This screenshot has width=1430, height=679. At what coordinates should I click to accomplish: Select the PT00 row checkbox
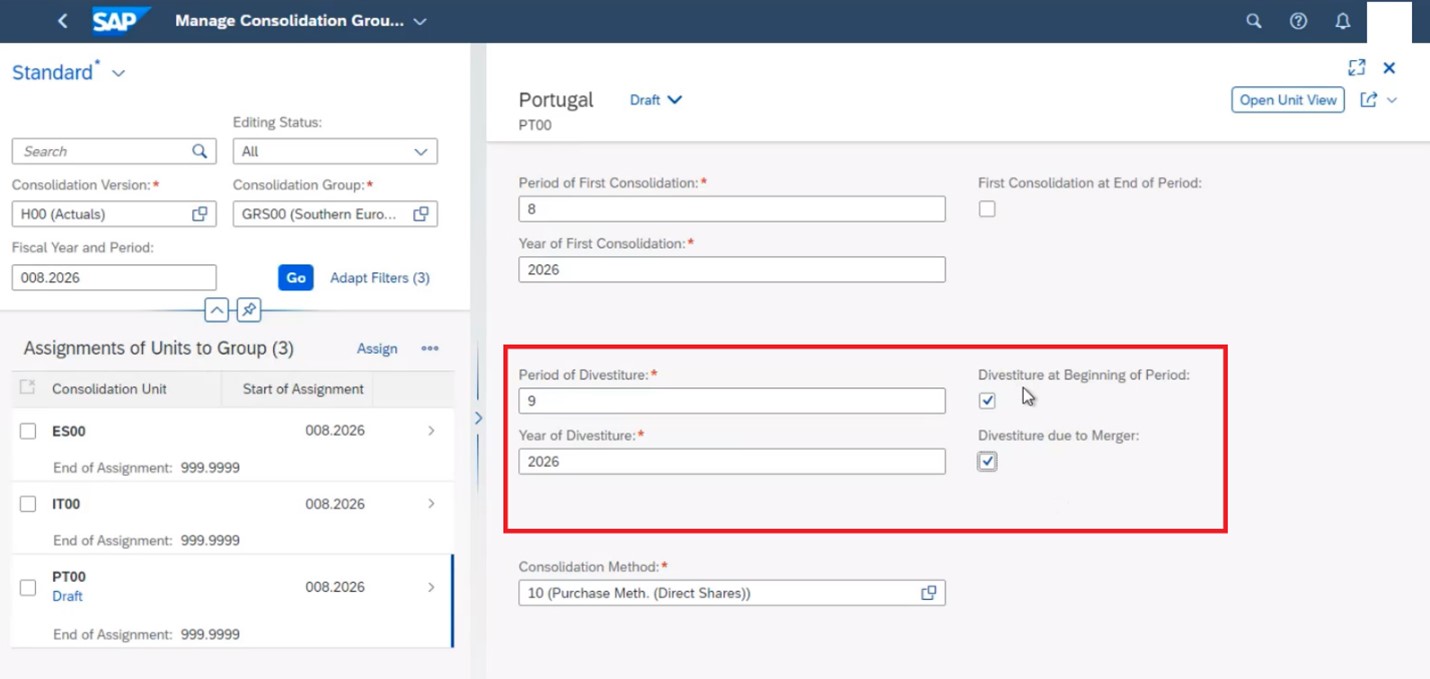pos(28,587)
